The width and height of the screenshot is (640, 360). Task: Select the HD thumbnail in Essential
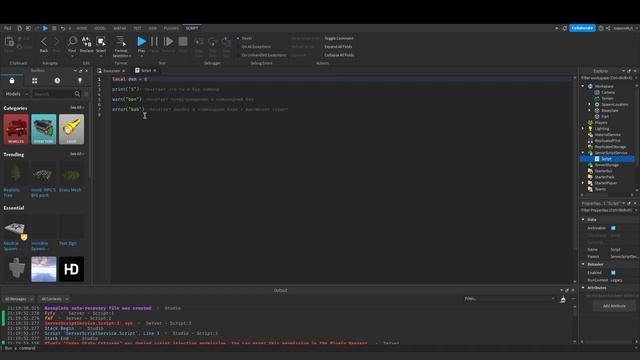point(71,269)
